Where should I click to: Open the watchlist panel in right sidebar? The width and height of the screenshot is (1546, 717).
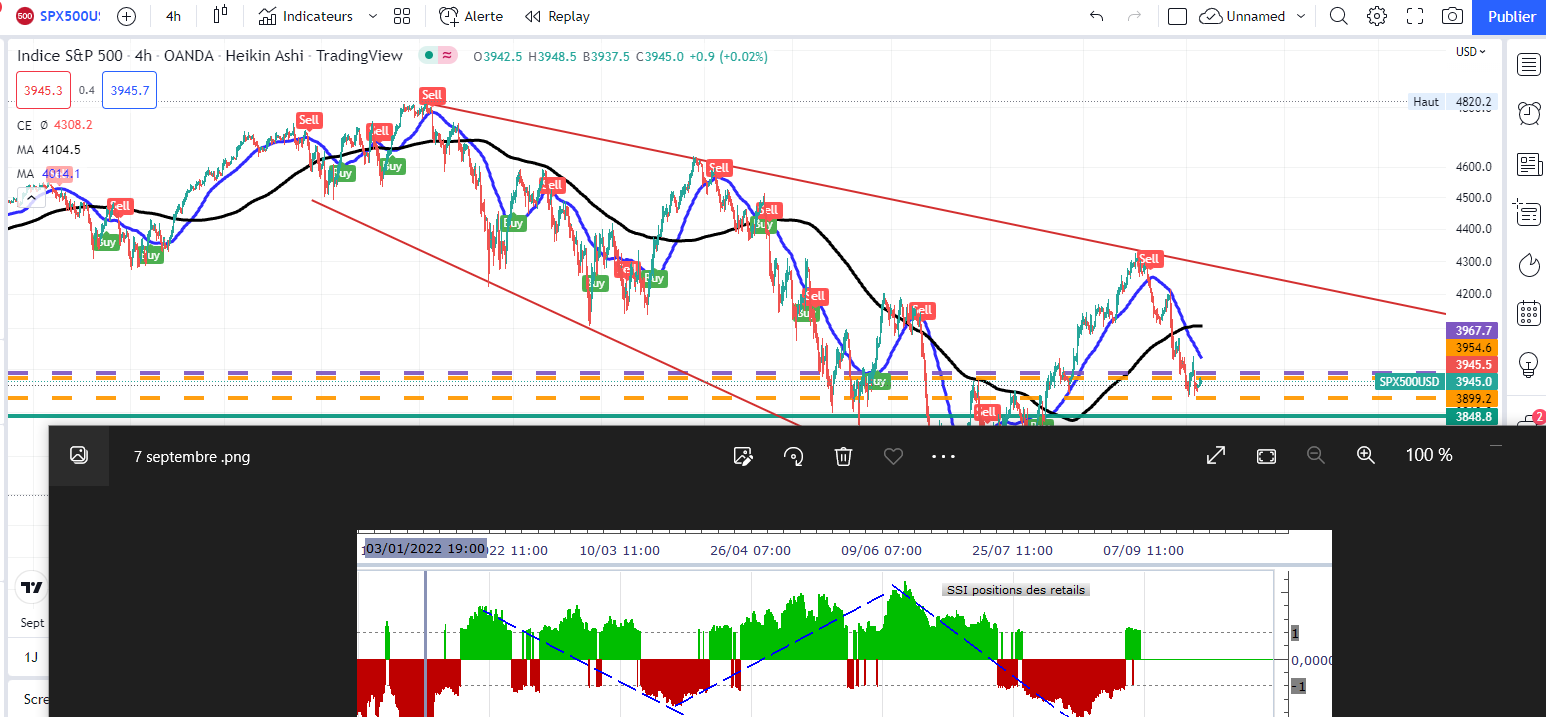click(1528, 65)
